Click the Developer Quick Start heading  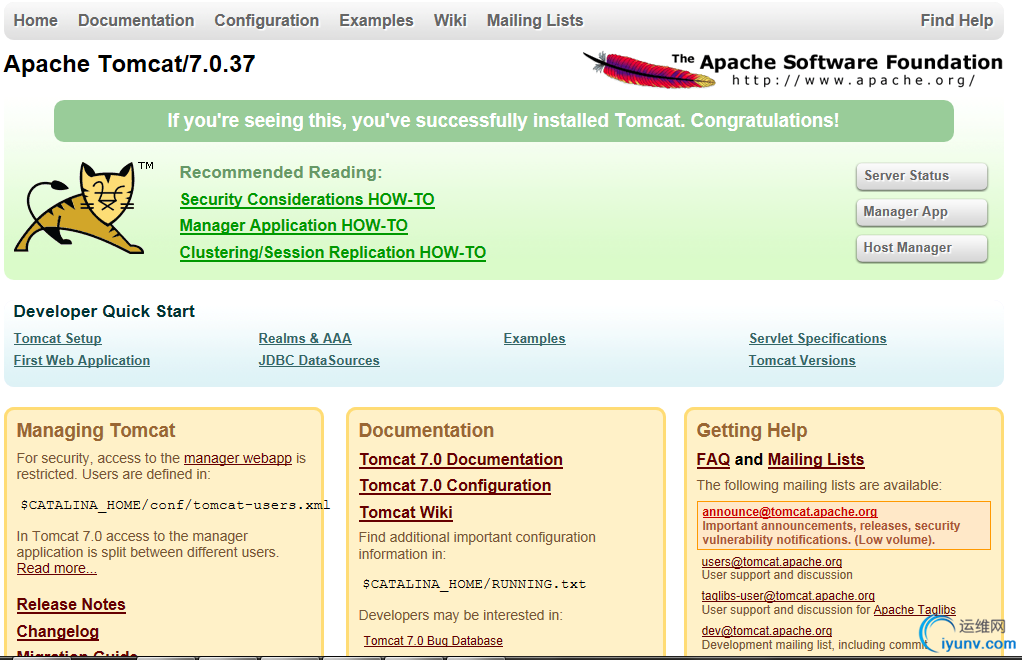tap(104, 311)
